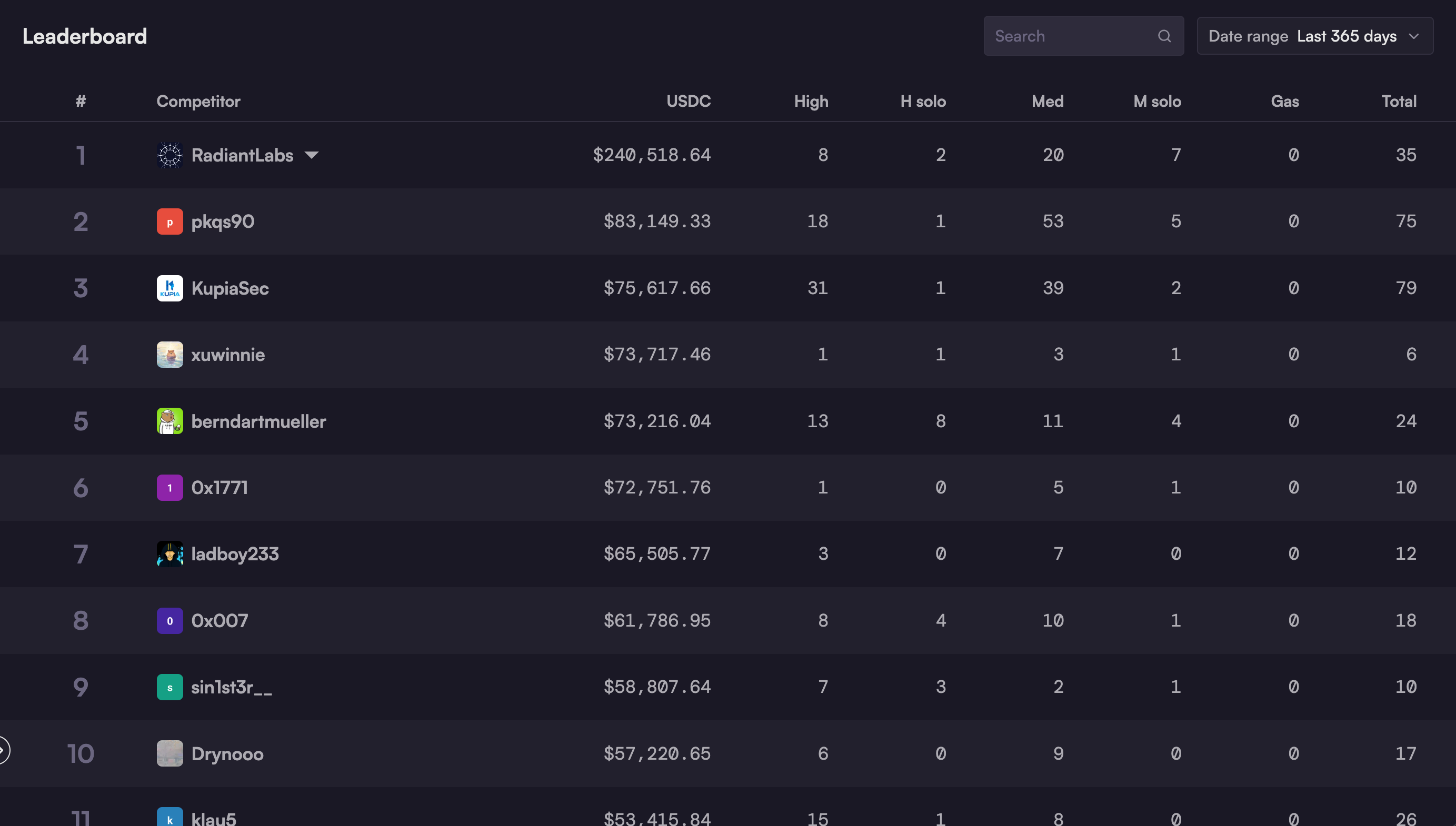Screen dimensions: 1456x826
Task: Focus the Search input field
Action: pos(1067,36)
